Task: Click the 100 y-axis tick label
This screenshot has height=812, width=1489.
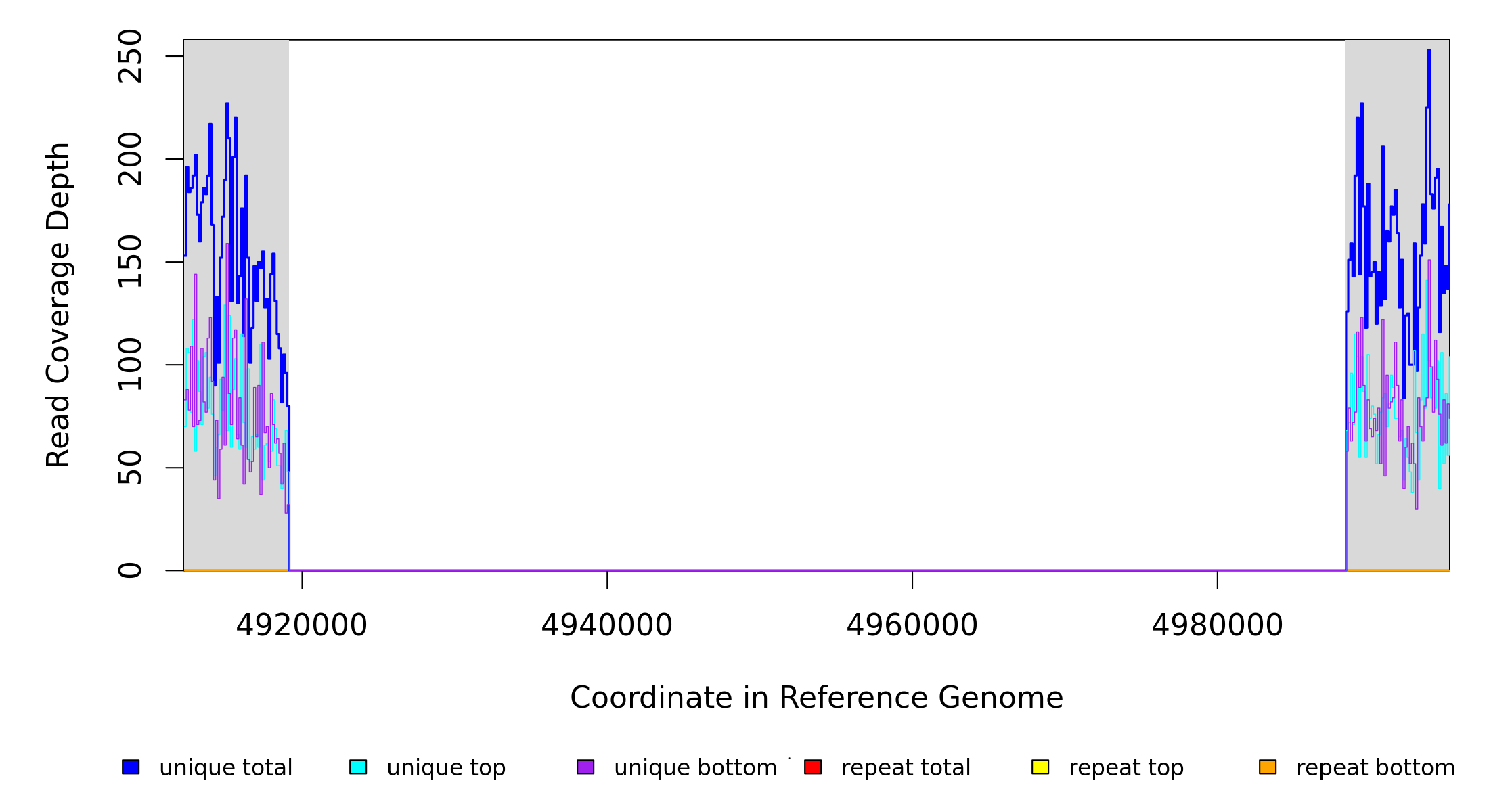Action: pyautogui.click(x=131, y=365)
